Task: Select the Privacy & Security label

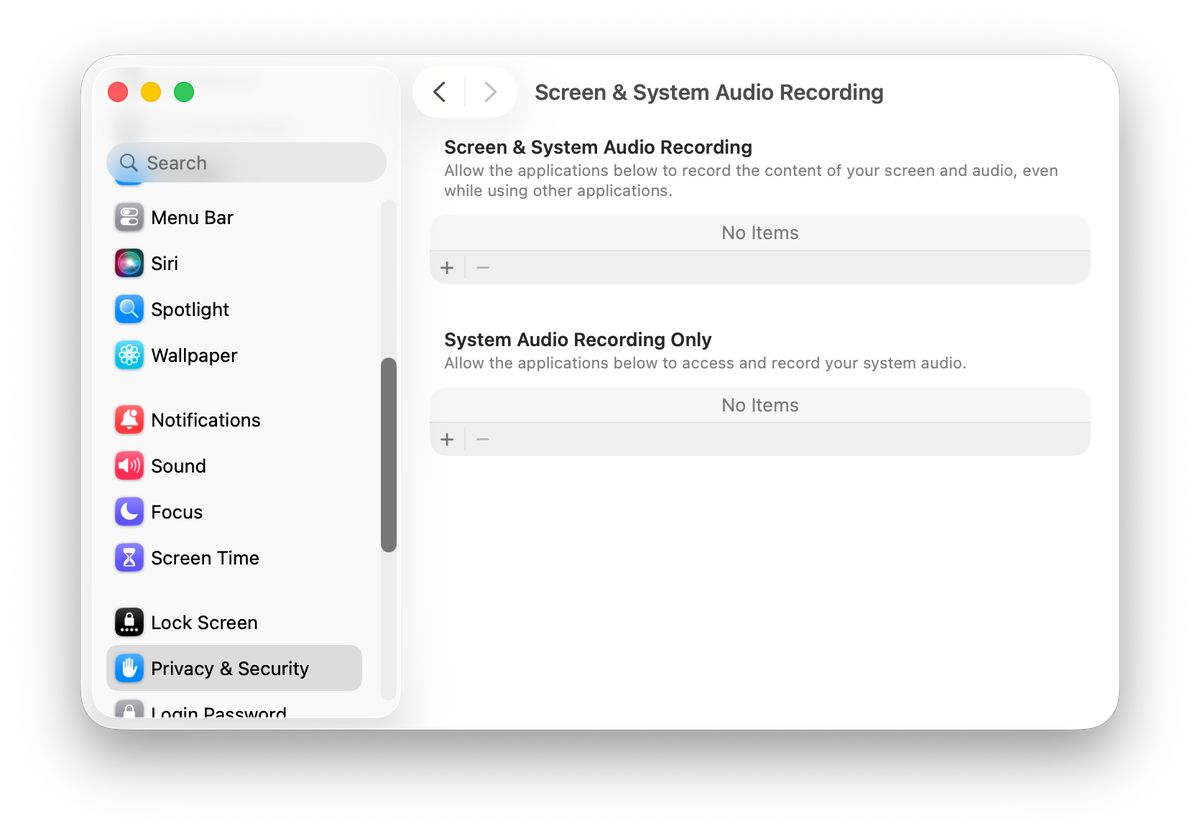Action: pos(230,668)
